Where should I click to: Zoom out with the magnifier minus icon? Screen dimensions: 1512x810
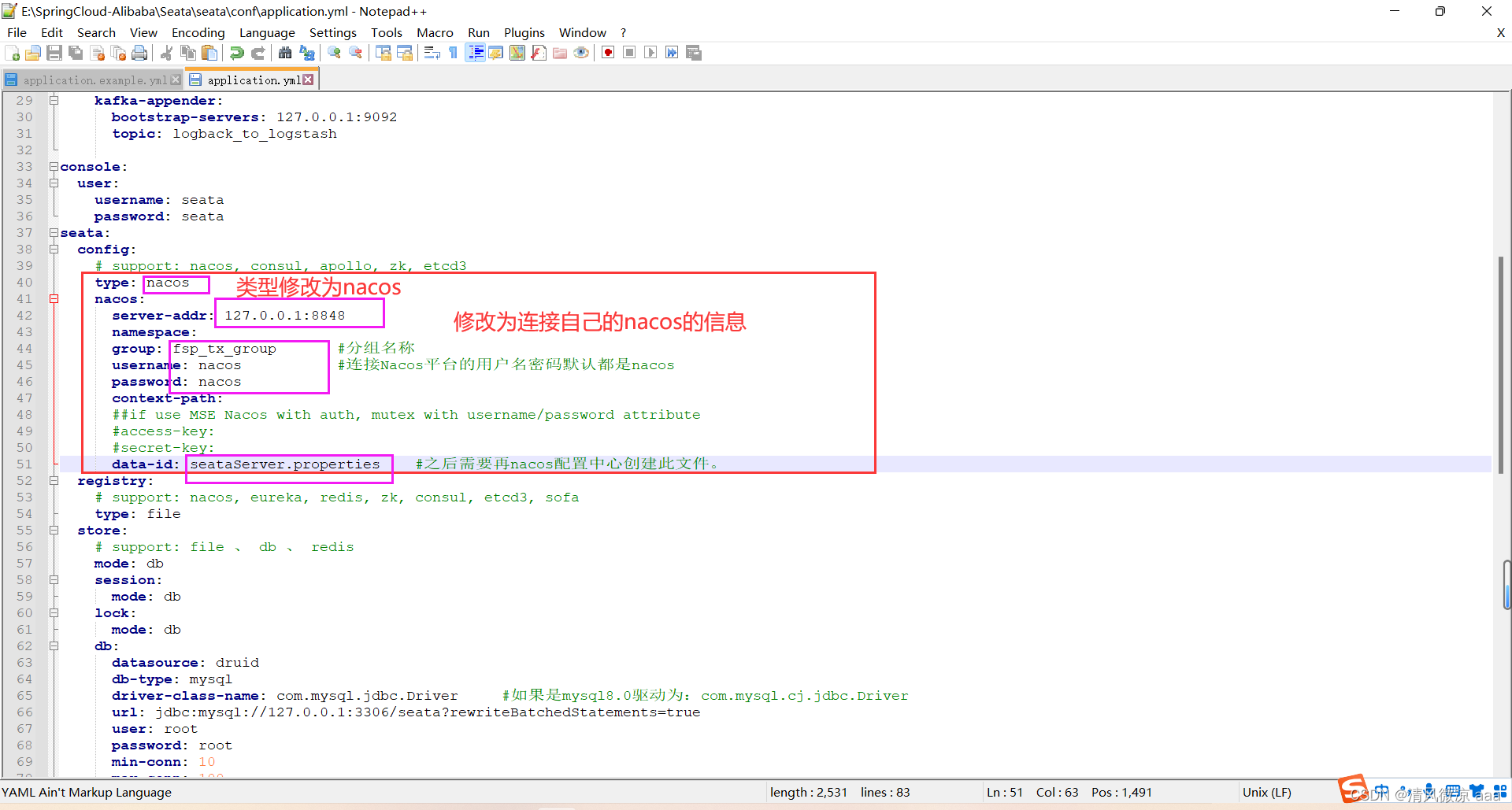click(356, 53)
